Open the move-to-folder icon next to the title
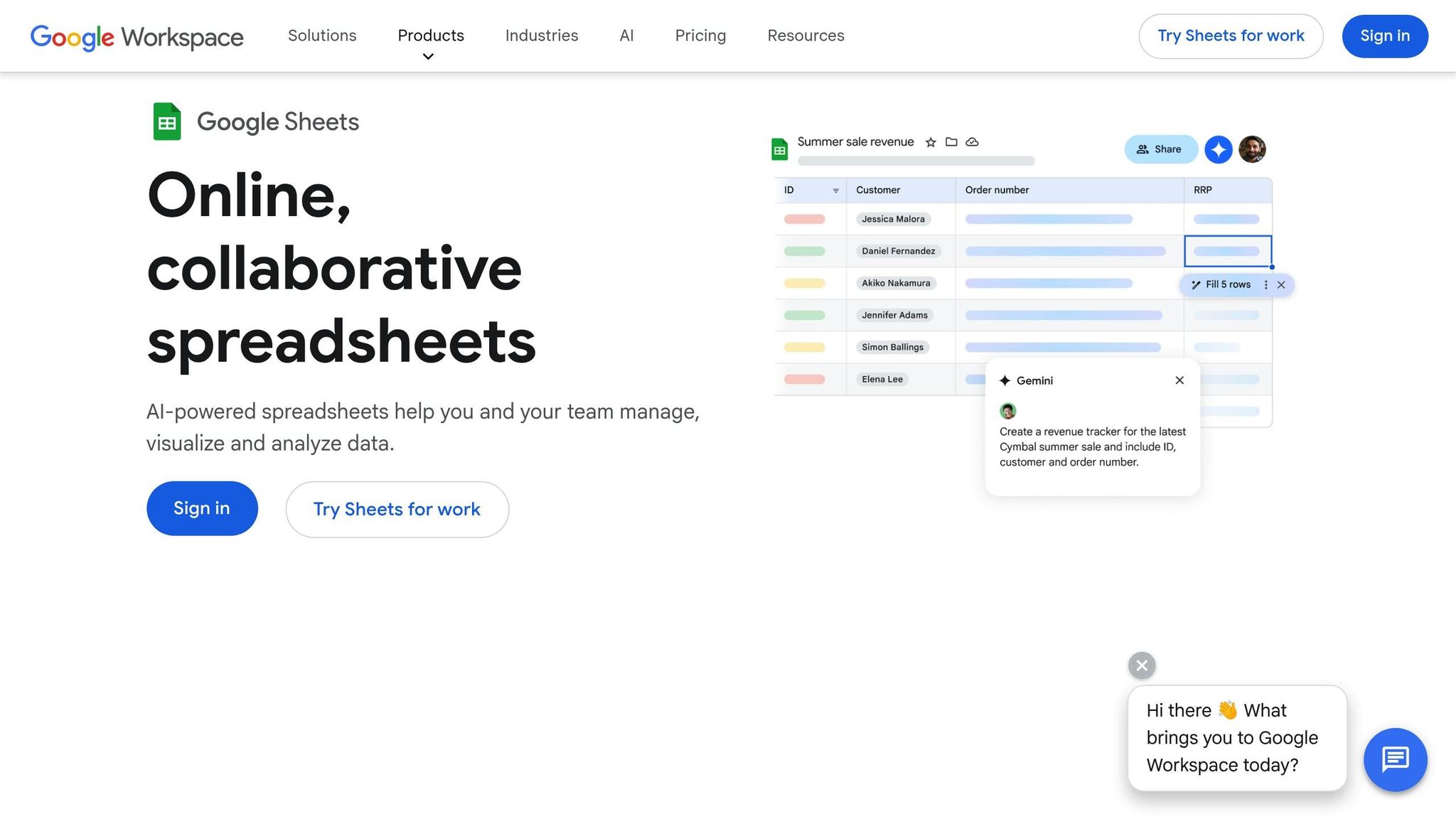This screenshot has height=819, width=1456. pyautogui.click(x=951, y=141)
